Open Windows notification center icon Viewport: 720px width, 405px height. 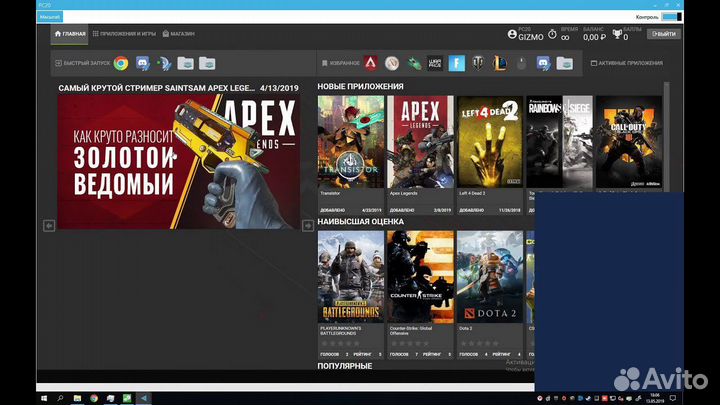(673, 398)
